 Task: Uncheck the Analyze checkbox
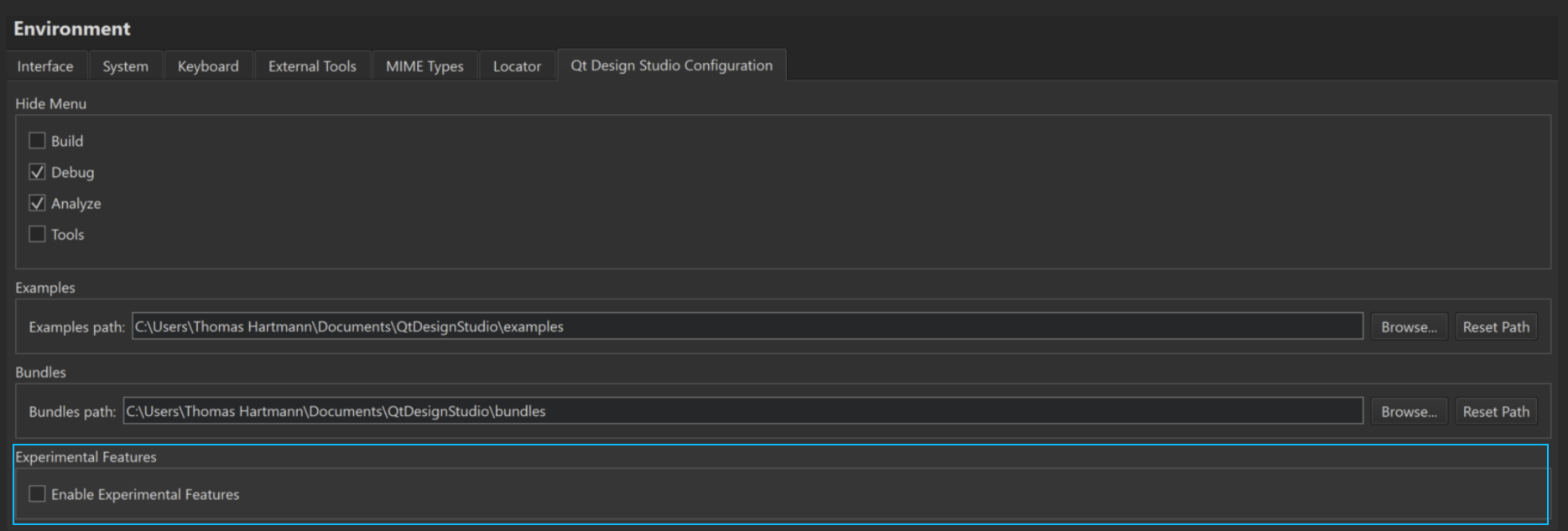point(38,203)
